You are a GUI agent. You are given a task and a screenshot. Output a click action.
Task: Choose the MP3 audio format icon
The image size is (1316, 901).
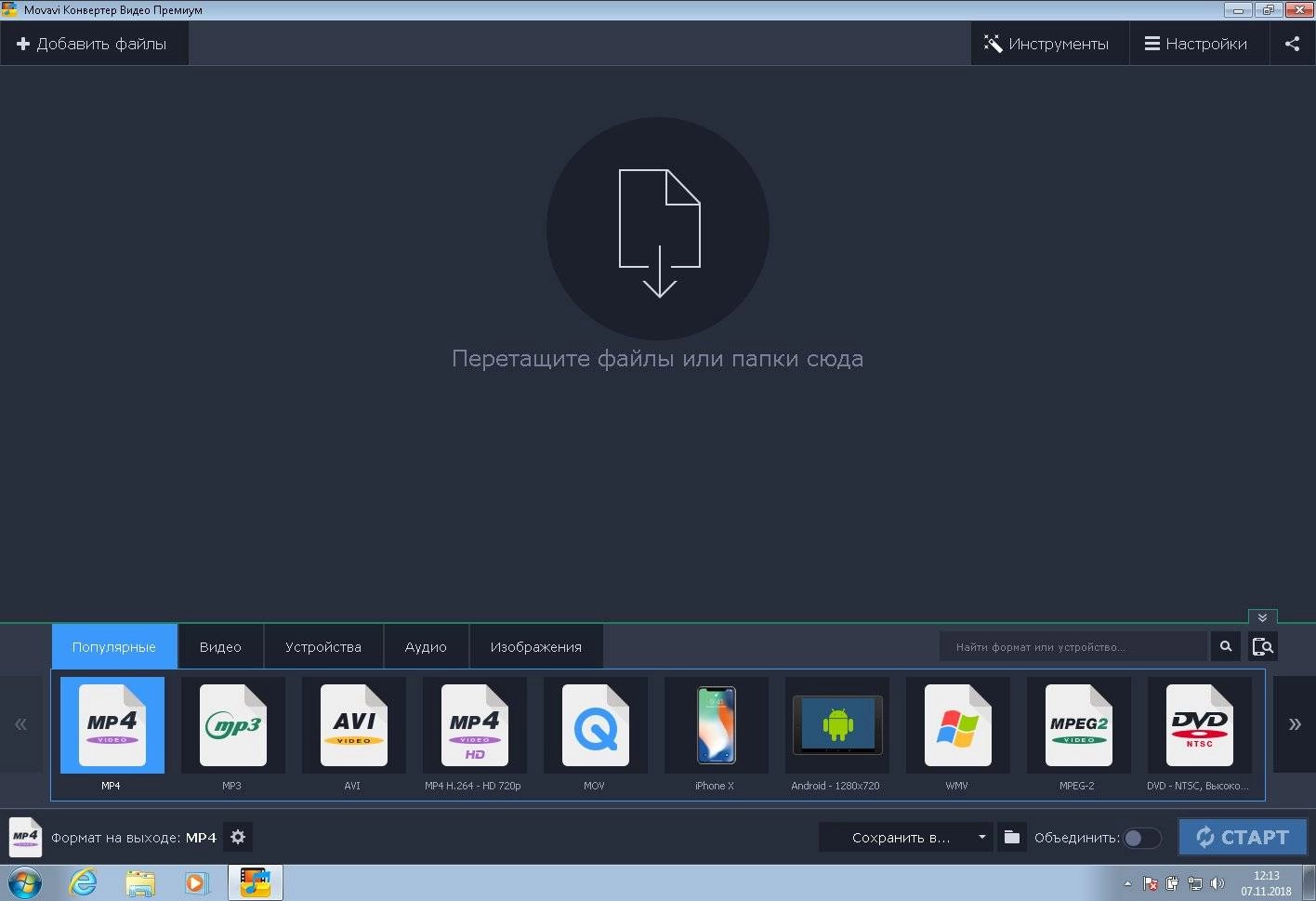[x=233, y=725]
